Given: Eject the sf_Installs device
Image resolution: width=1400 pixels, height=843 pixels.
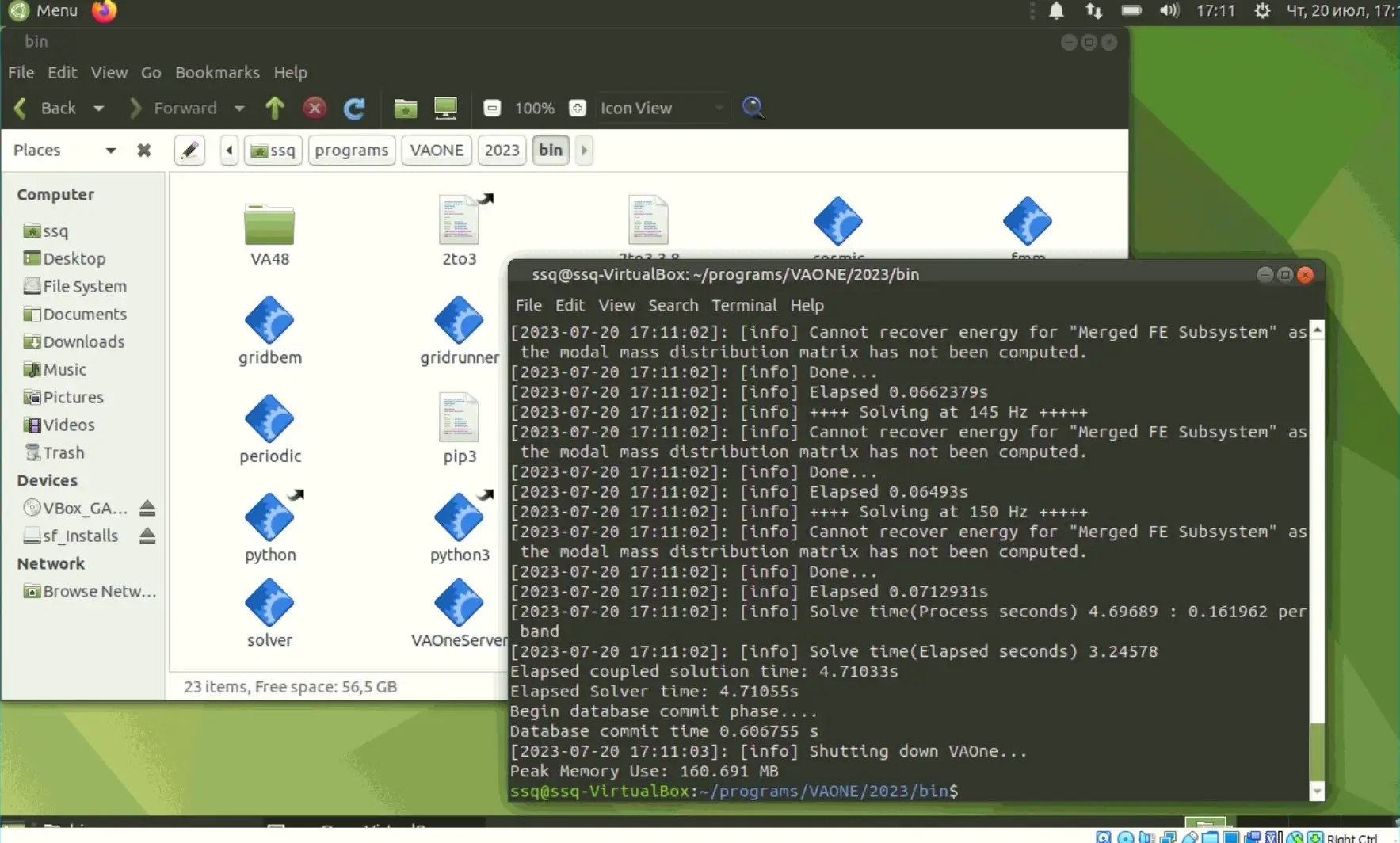Looking at the screenshot, I should pos(147,536).
